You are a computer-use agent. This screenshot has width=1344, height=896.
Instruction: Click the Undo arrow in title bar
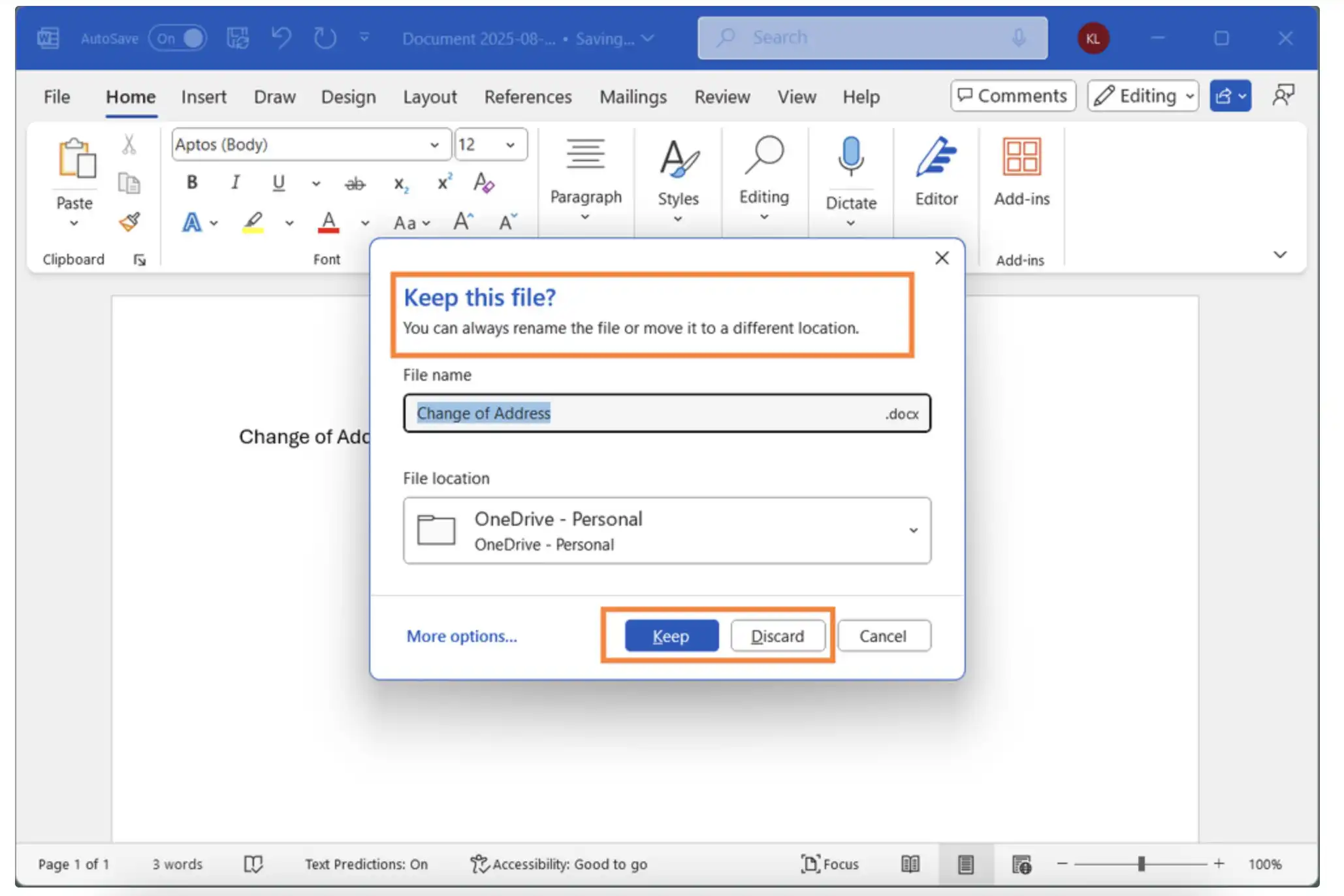click(281, 38)
